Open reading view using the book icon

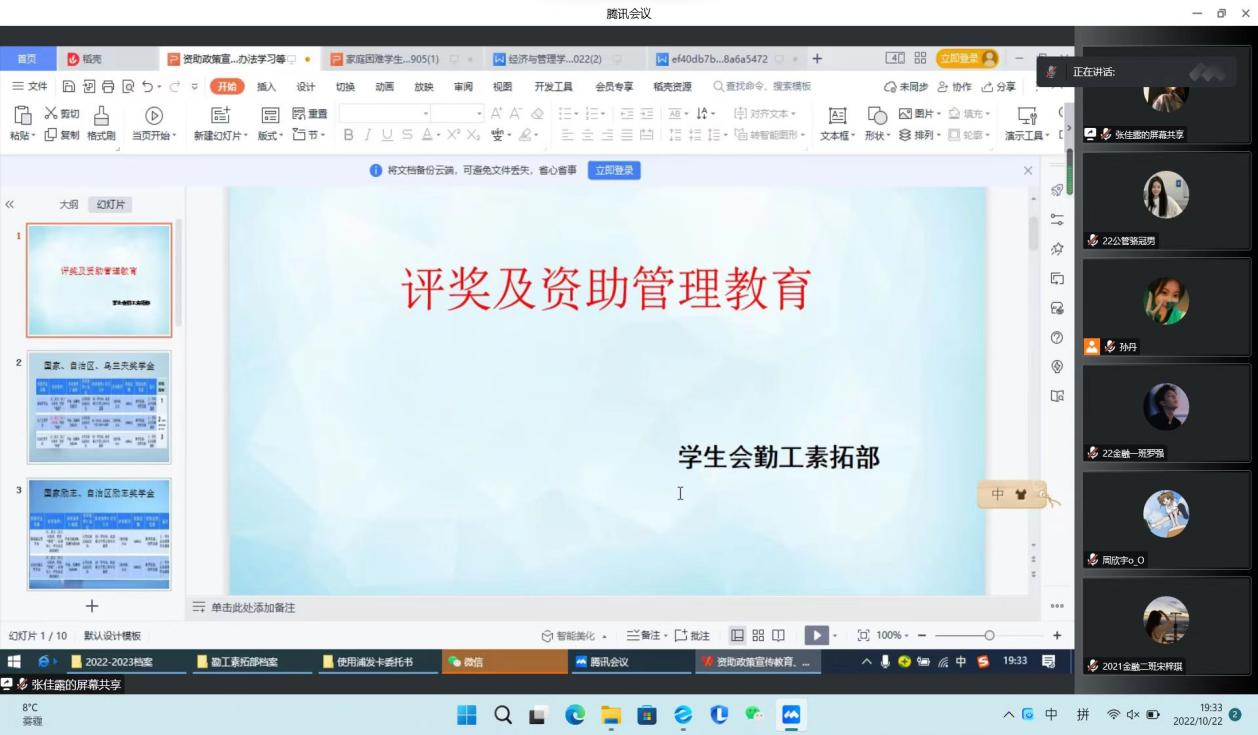(x=778, y=635)
